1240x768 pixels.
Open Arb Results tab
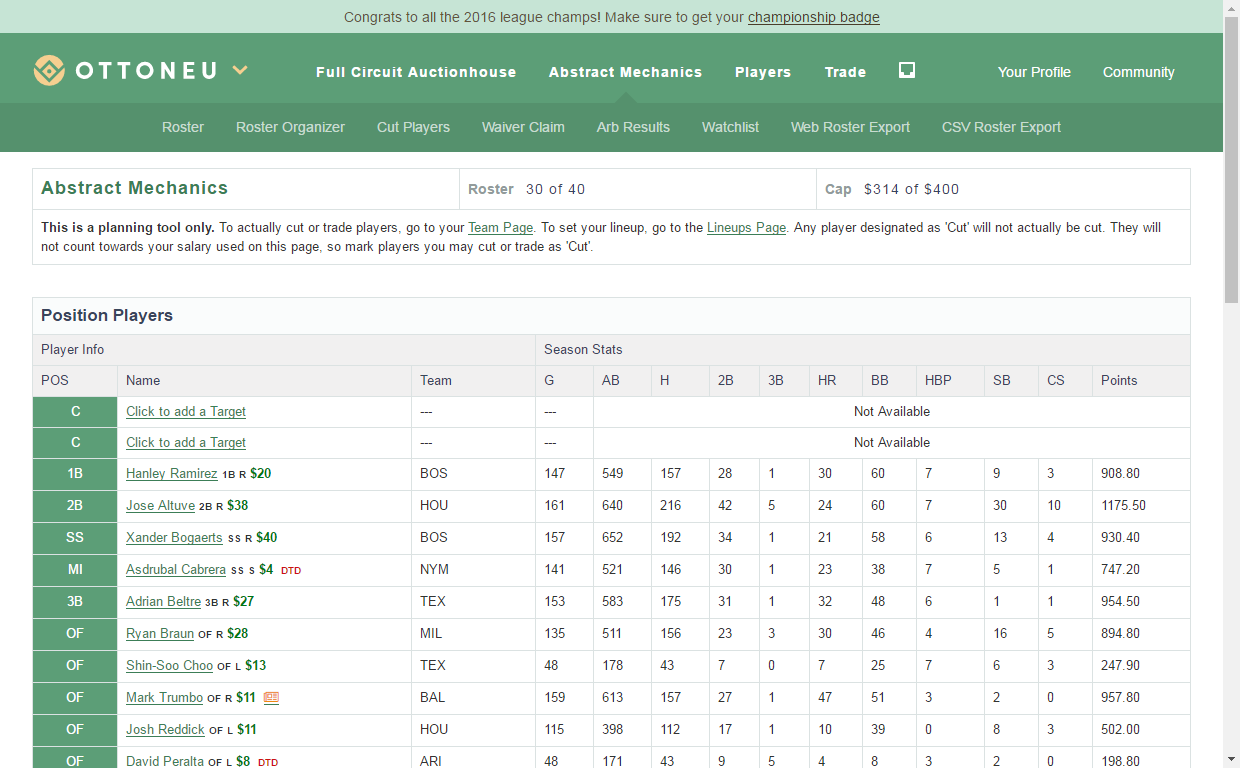click(633, 127)
